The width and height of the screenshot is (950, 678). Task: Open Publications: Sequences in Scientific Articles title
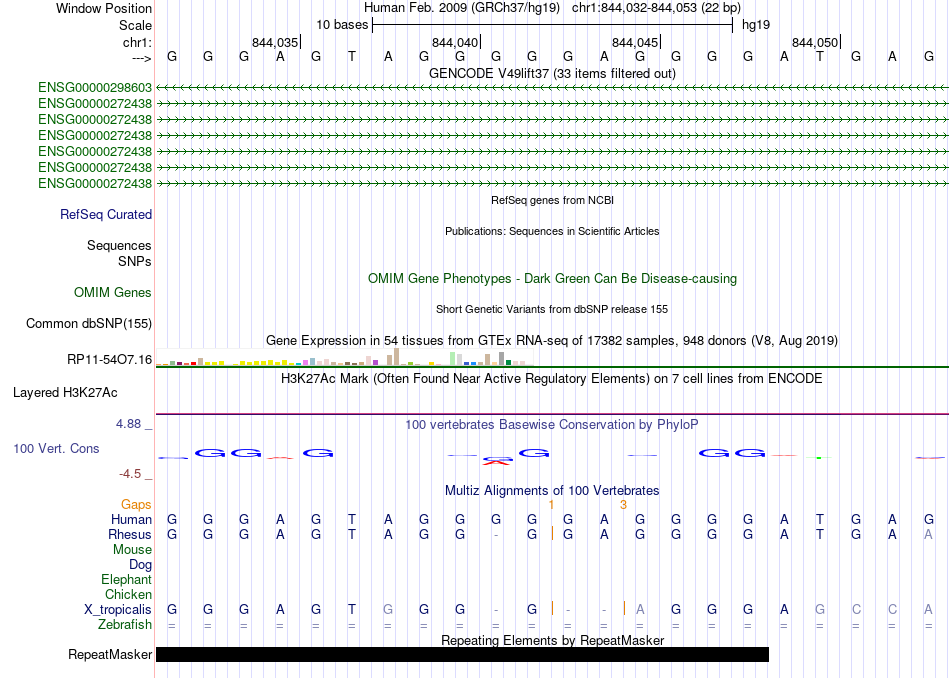click(552, 231)
